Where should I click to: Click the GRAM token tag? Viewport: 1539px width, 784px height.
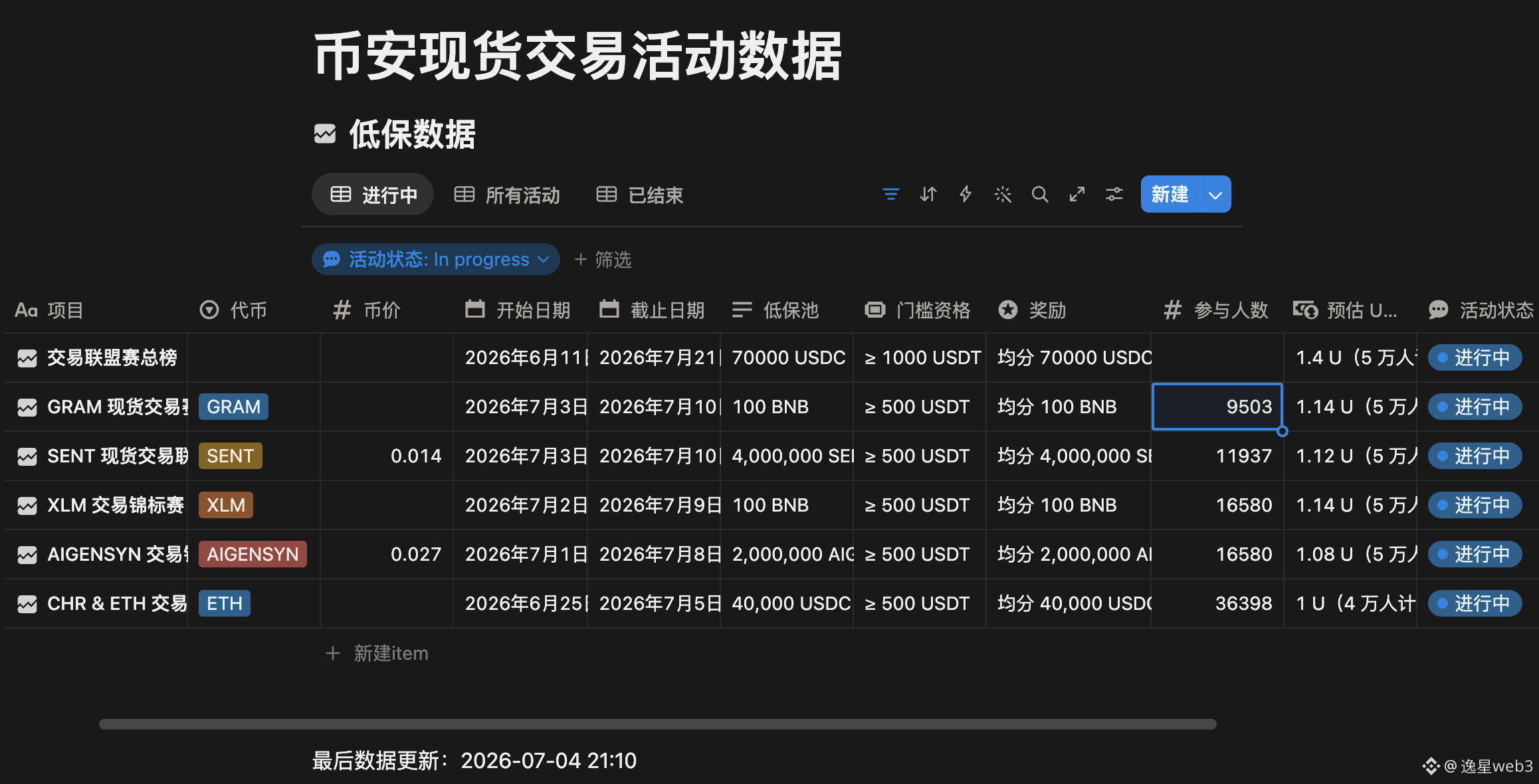click(233, 407)
